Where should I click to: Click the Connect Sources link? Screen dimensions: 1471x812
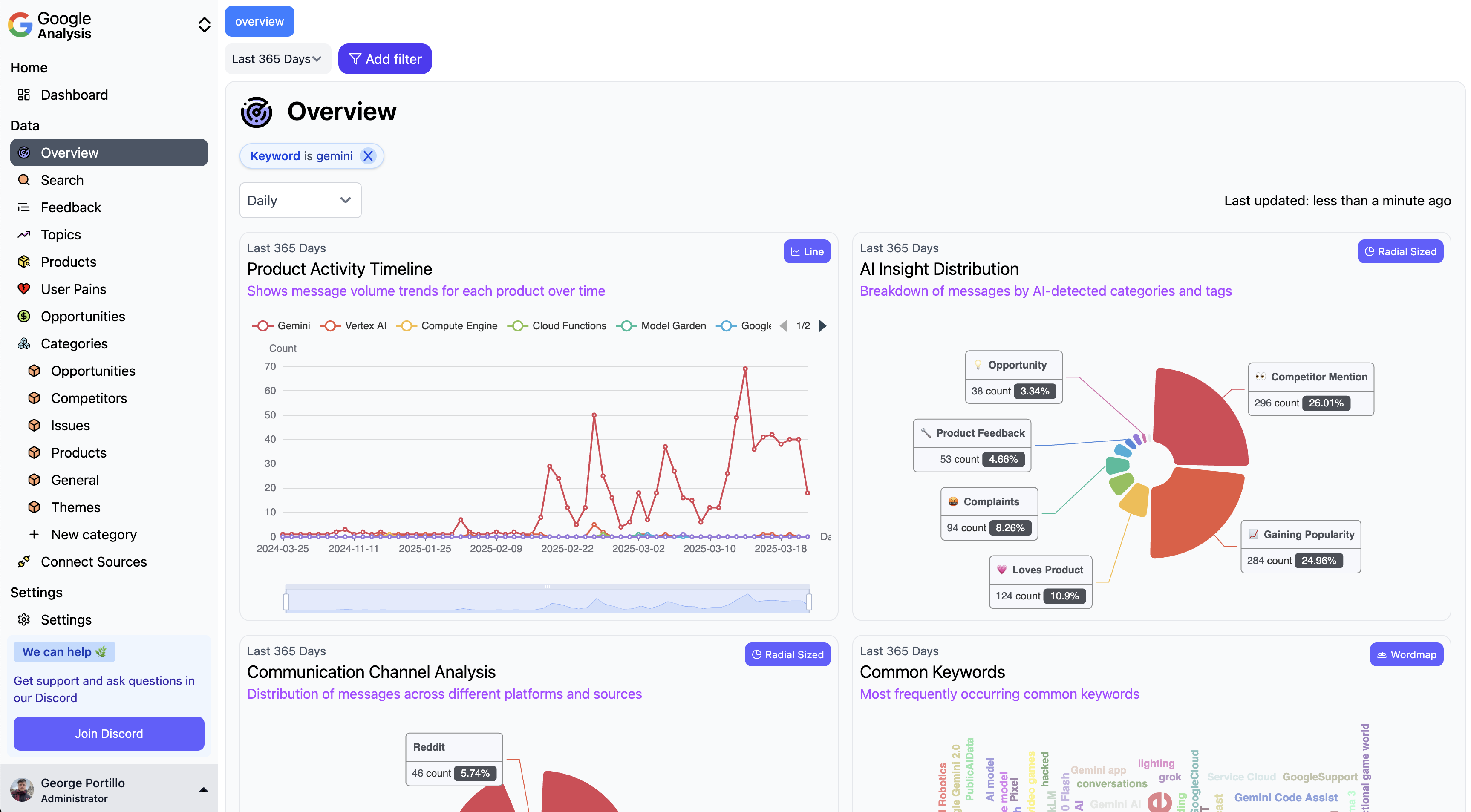[94, 561]
